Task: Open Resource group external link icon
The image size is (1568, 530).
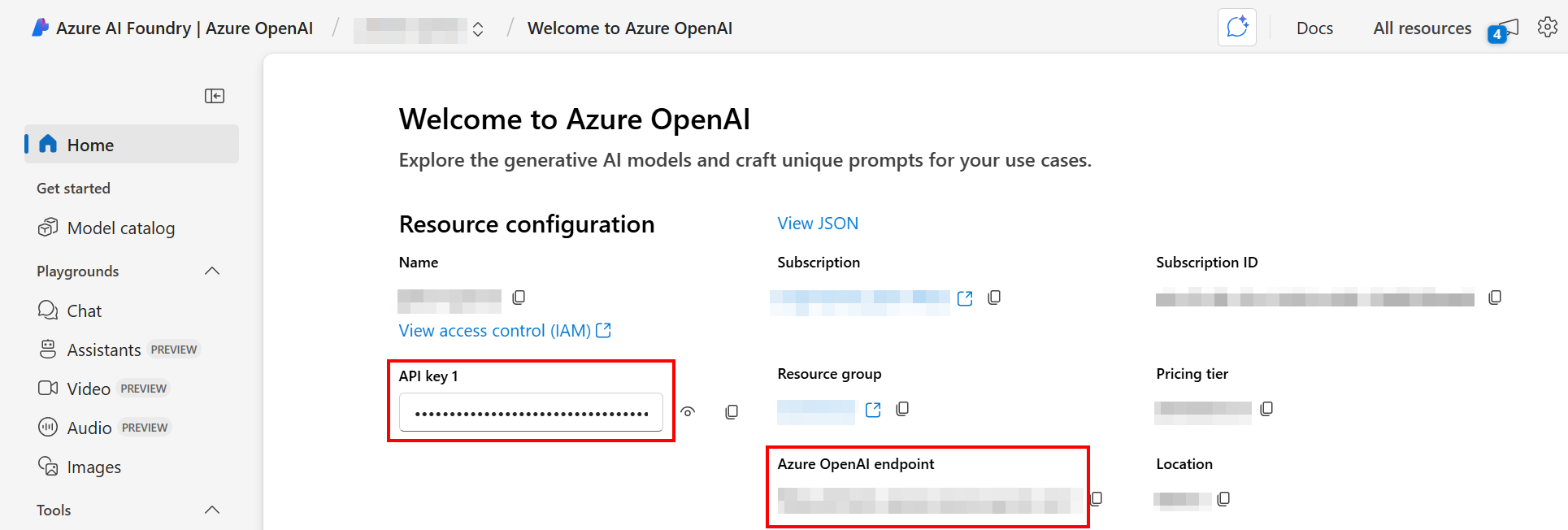Action: tap(873, 410)
